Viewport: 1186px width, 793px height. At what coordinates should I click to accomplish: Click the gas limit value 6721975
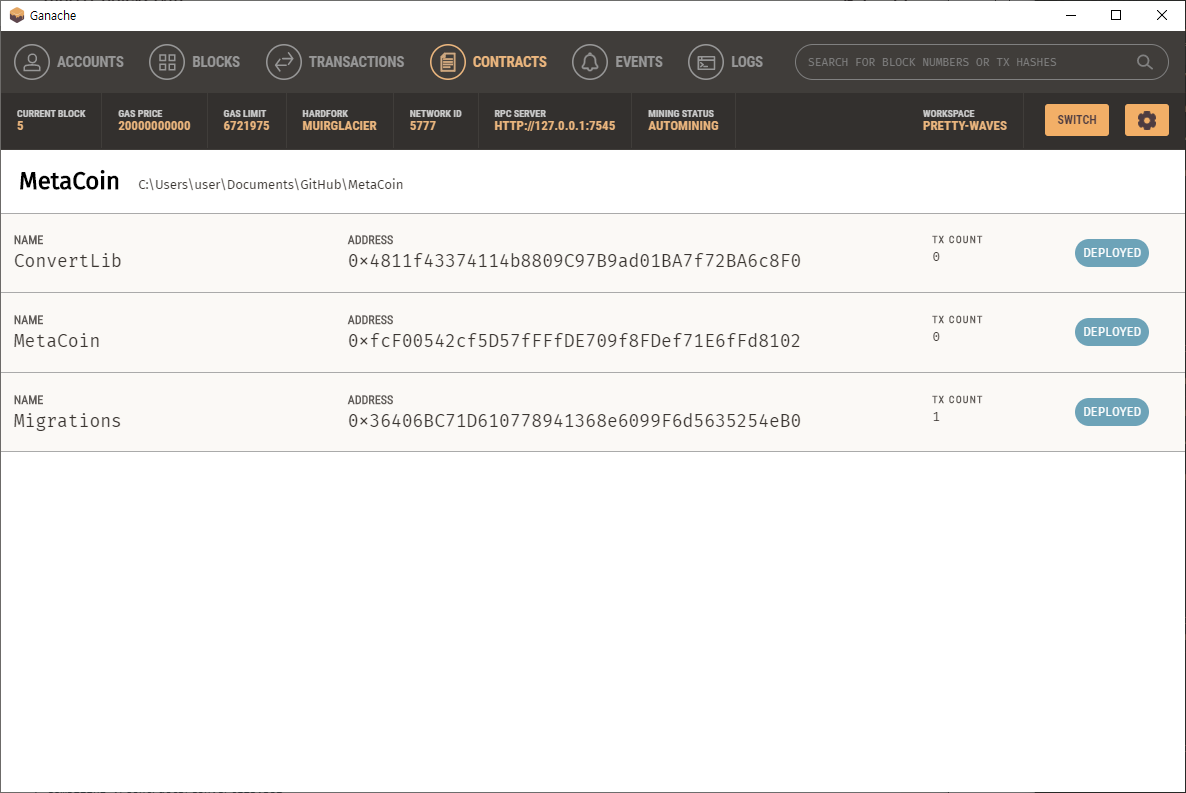click(x=246, y=126)
